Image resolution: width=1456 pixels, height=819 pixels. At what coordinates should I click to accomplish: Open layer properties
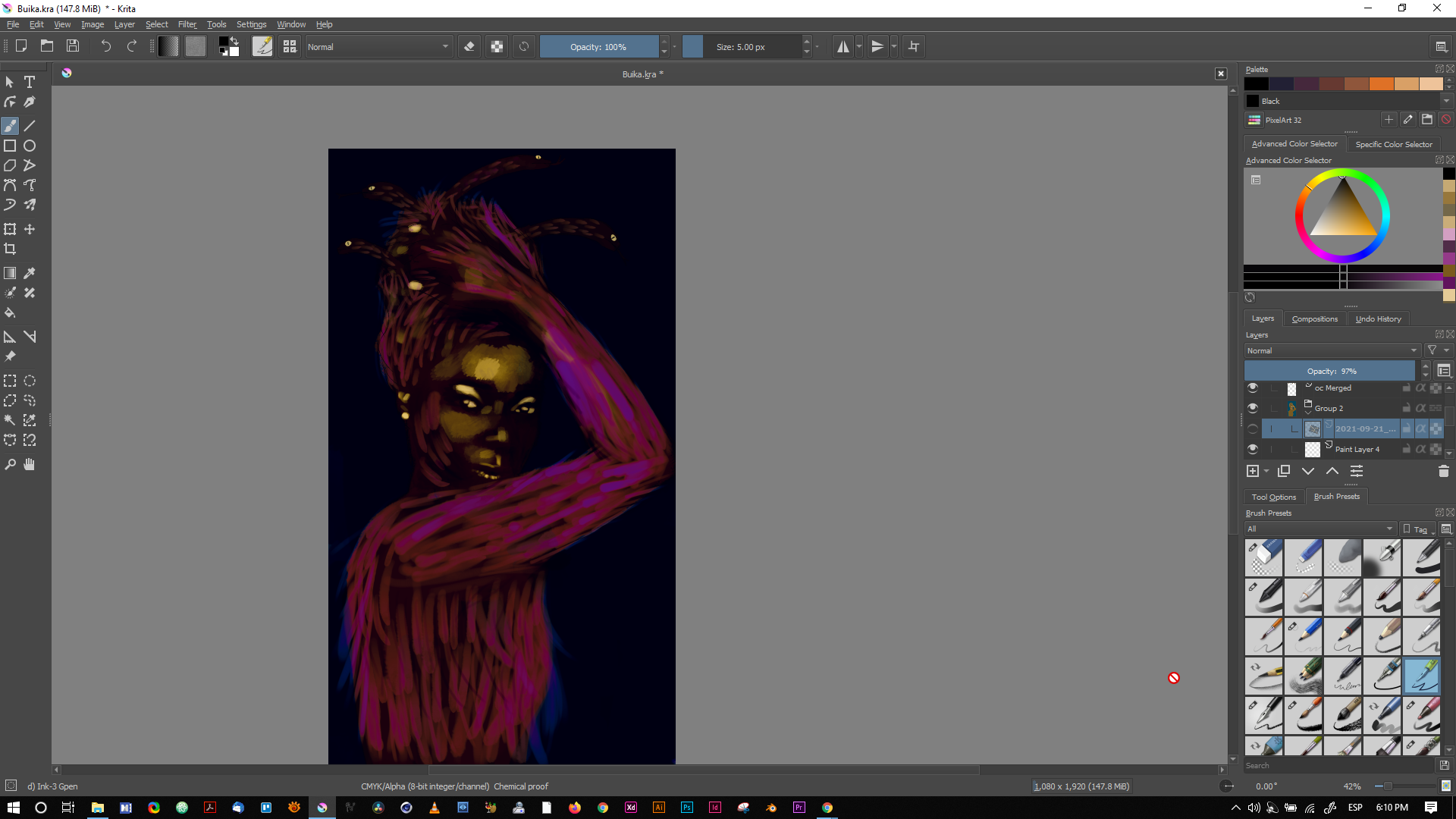(x=1357, y=472)
